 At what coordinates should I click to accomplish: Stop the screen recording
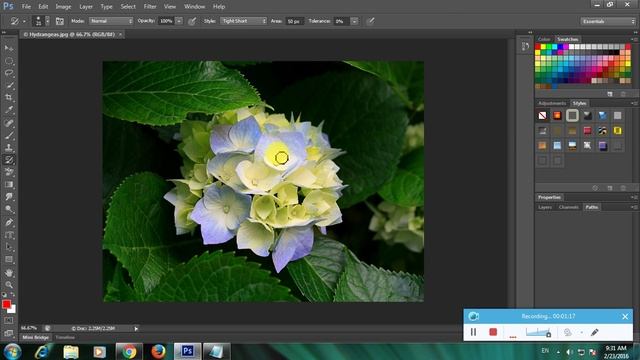(x=493, y=332)
